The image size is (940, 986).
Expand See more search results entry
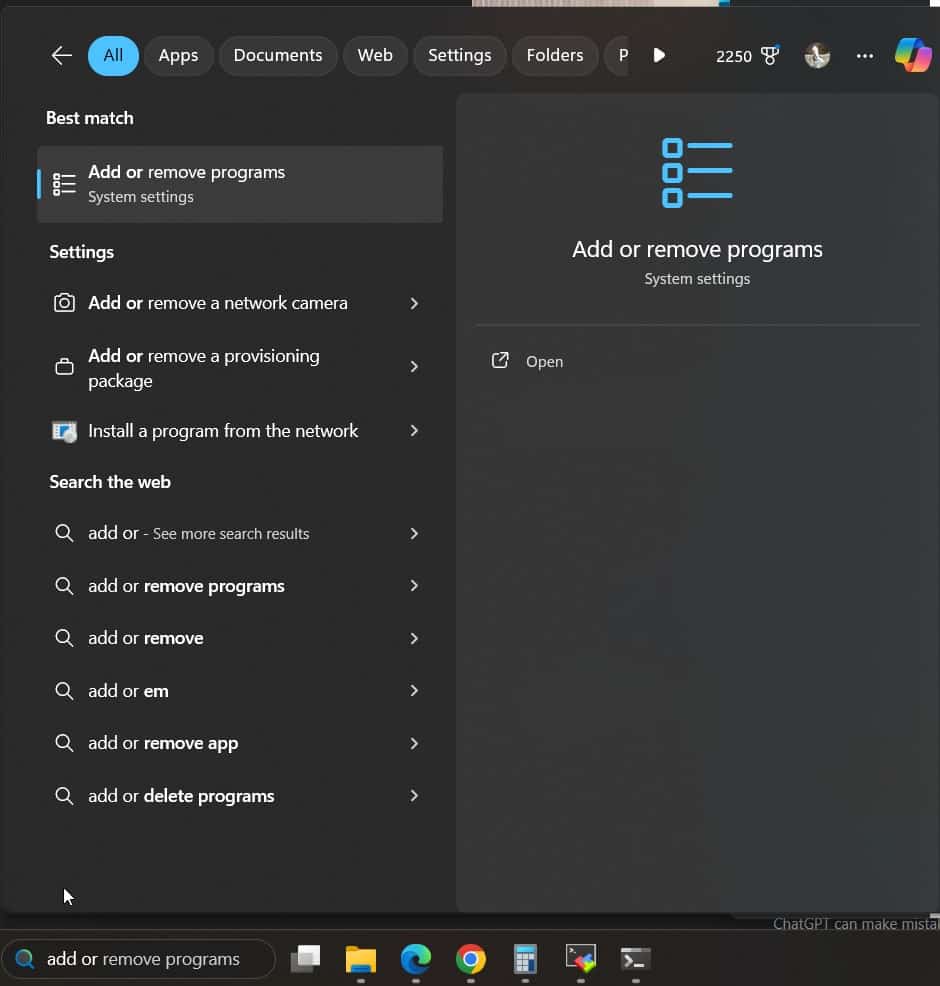coord(414,533)
